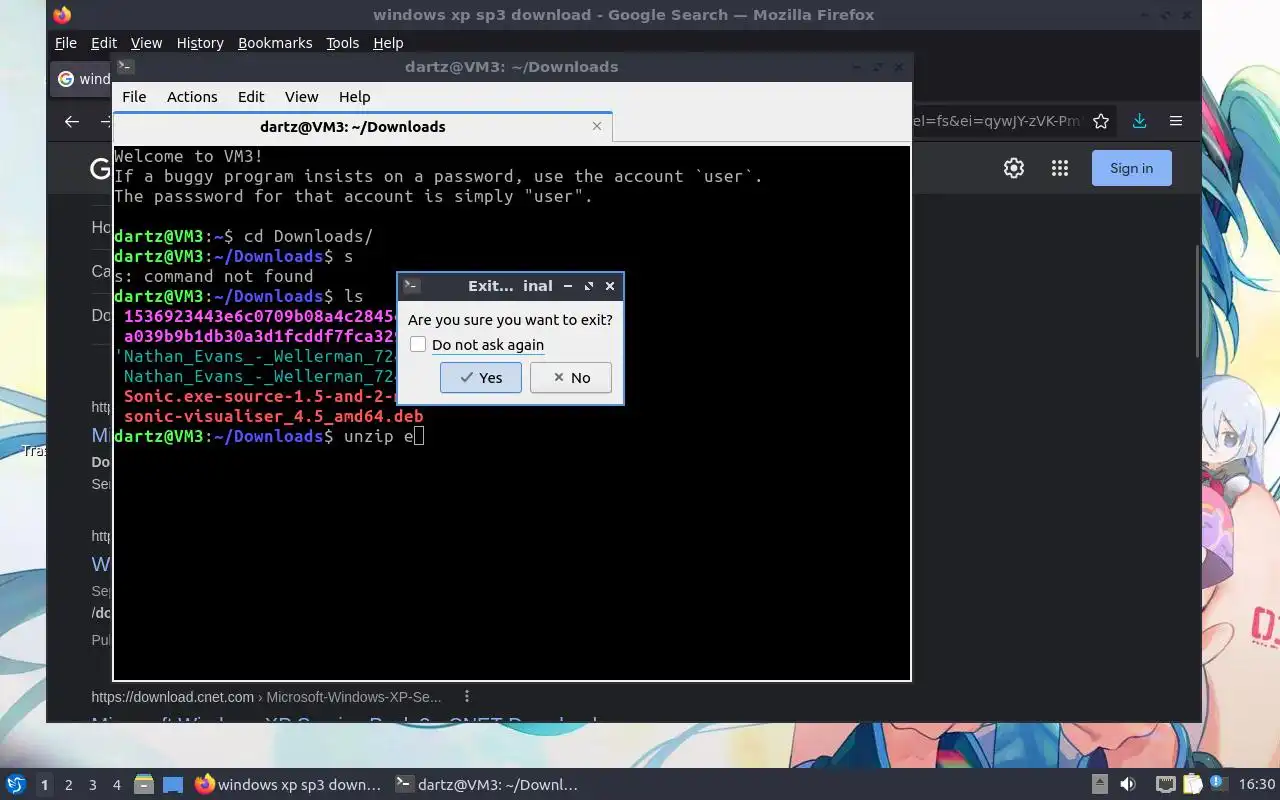Close the Exit confirmation dialog
Viewport: 1280px width, 800px height.
pyautogui.click(x=610, y=286)
